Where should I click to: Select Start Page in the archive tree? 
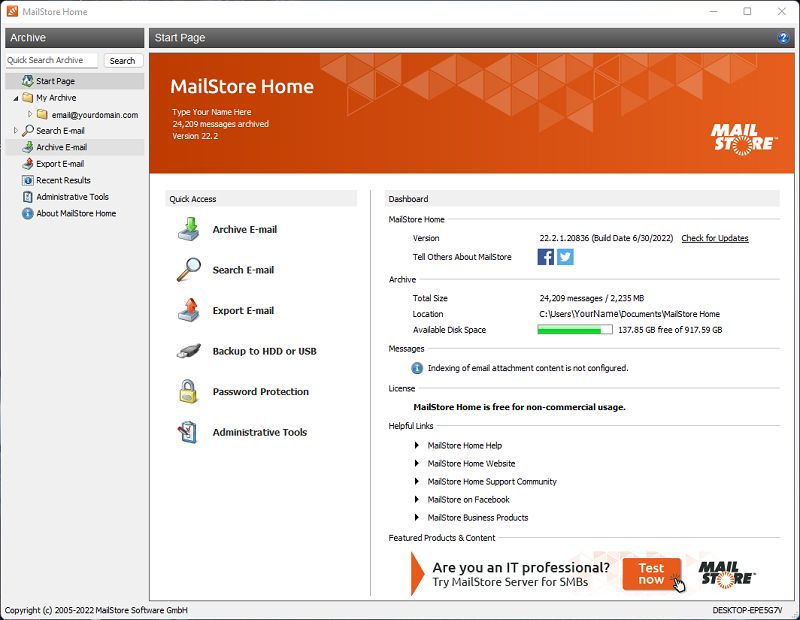pyautogui.click(x=56, y=81)
